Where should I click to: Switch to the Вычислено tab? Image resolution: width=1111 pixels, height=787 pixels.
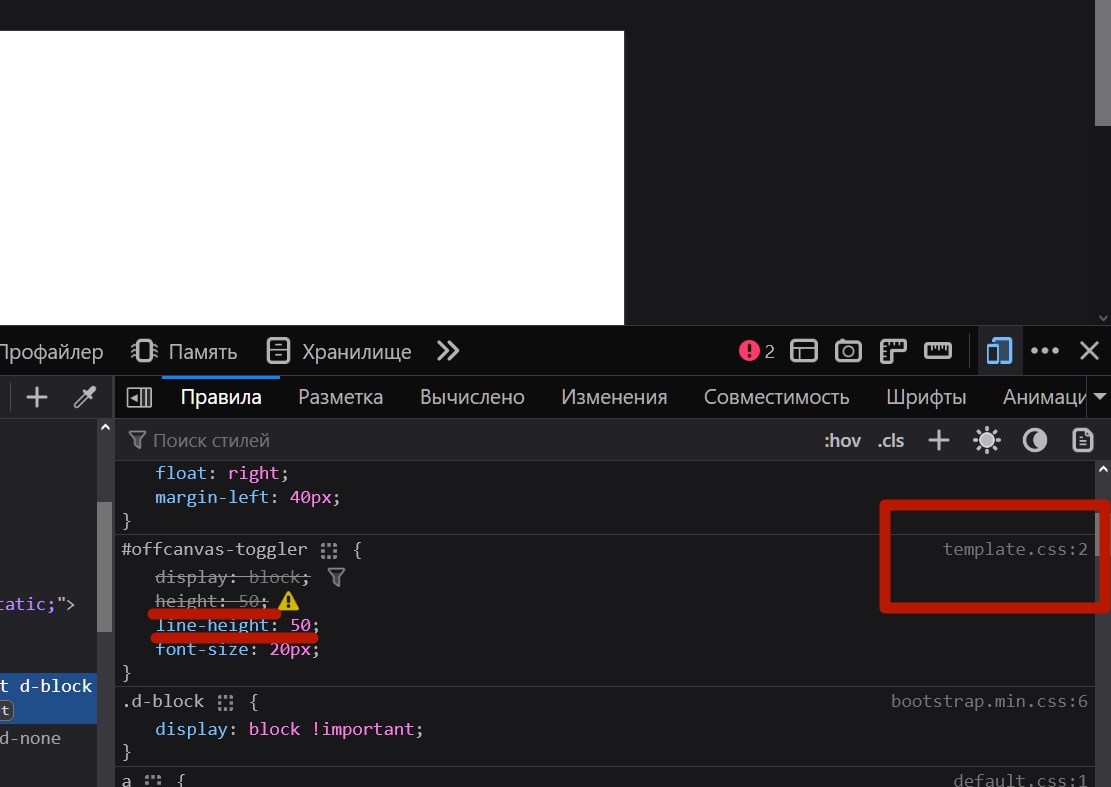(472, 398)
